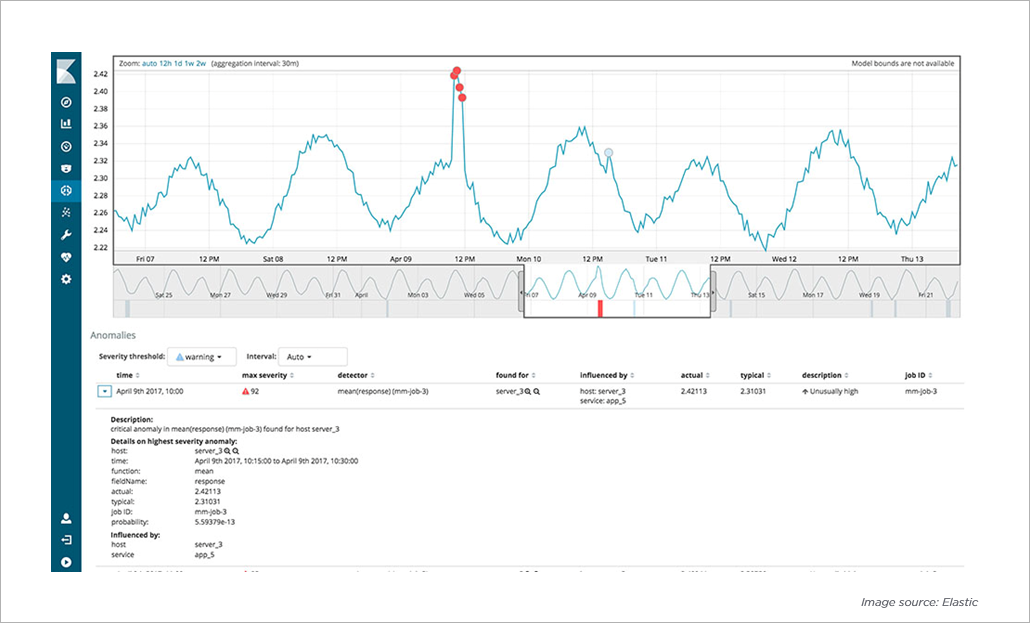Open the Visualize section
Screen dimensions: 1030x623
pyautogui.click(x=66, y=124)
